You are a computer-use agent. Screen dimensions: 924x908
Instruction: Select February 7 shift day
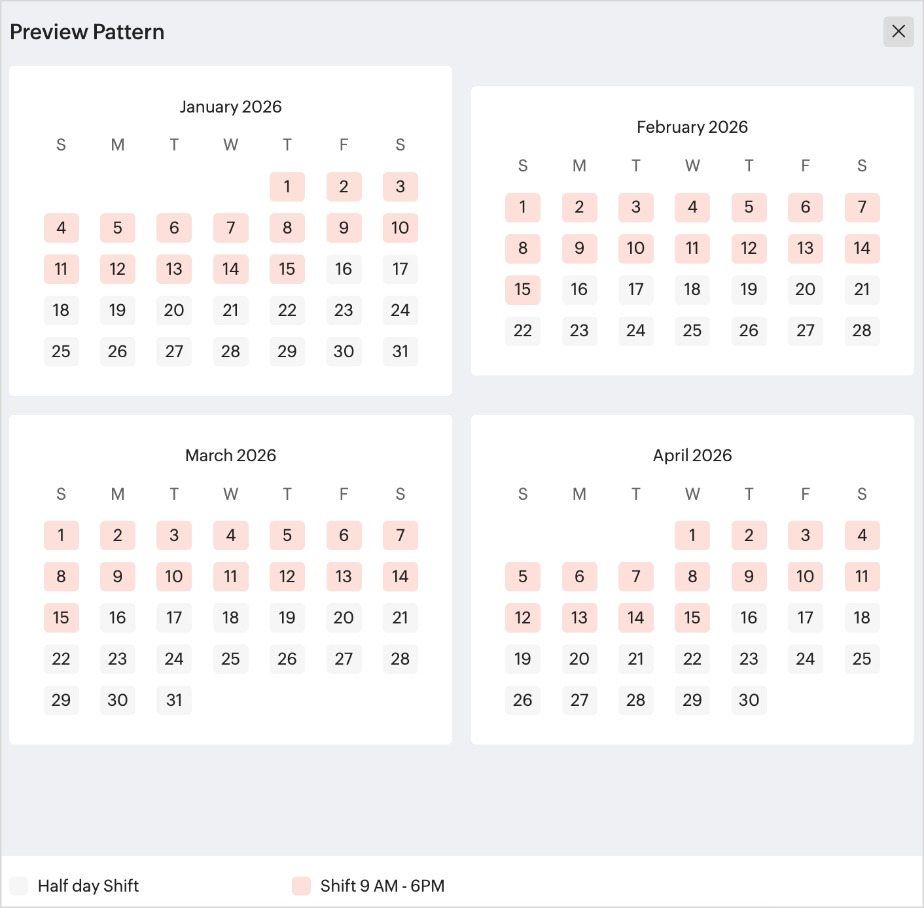tap(862, 207)
